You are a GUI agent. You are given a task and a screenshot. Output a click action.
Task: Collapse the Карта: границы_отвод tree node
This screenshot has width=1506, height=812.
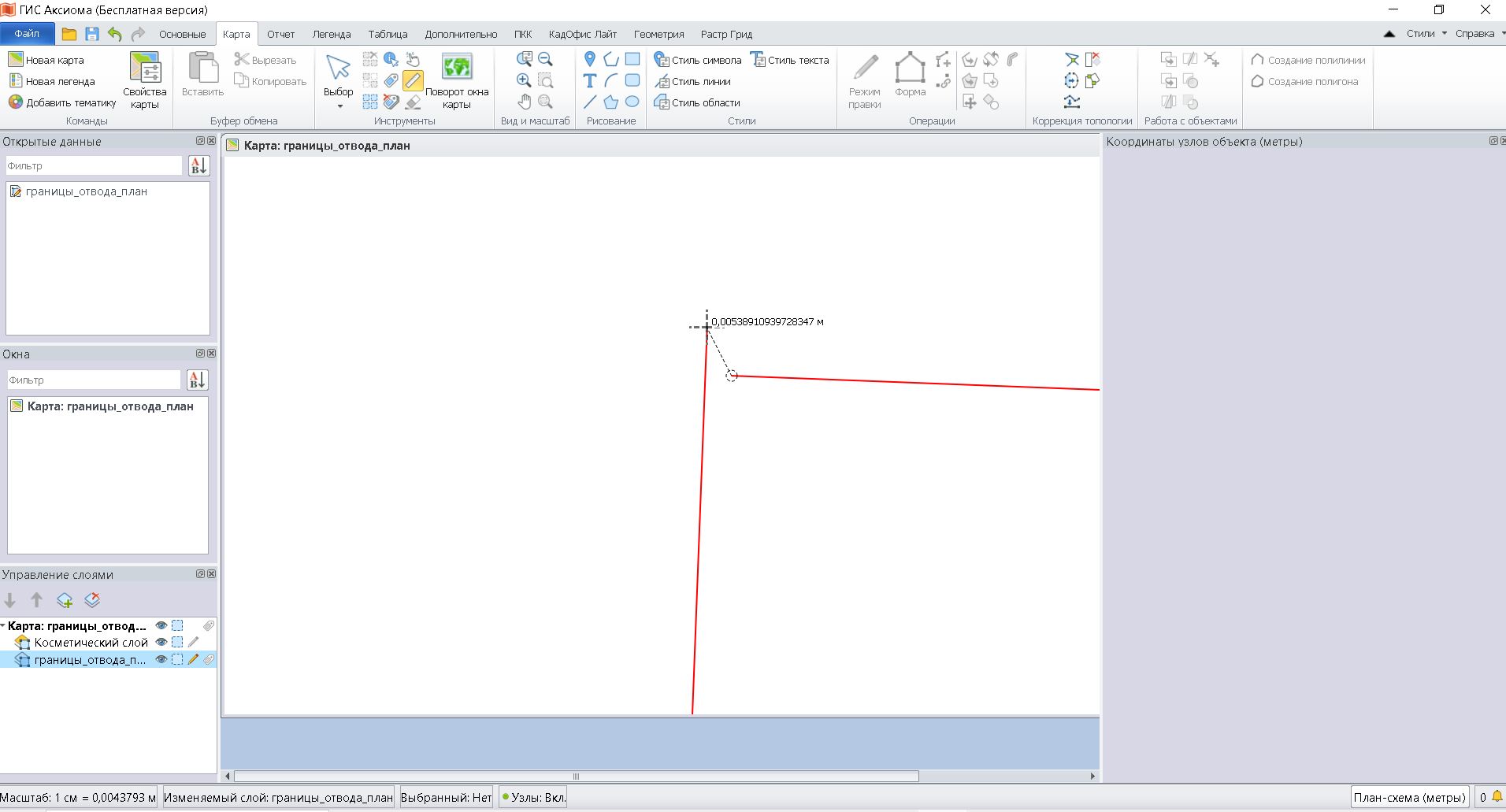coord(3,626)
